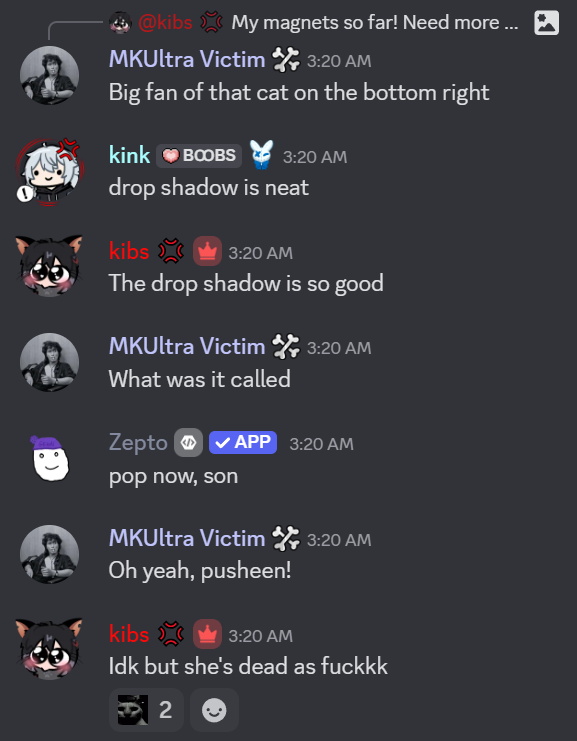Open kink's avatar profile picture

pos(50,172)
